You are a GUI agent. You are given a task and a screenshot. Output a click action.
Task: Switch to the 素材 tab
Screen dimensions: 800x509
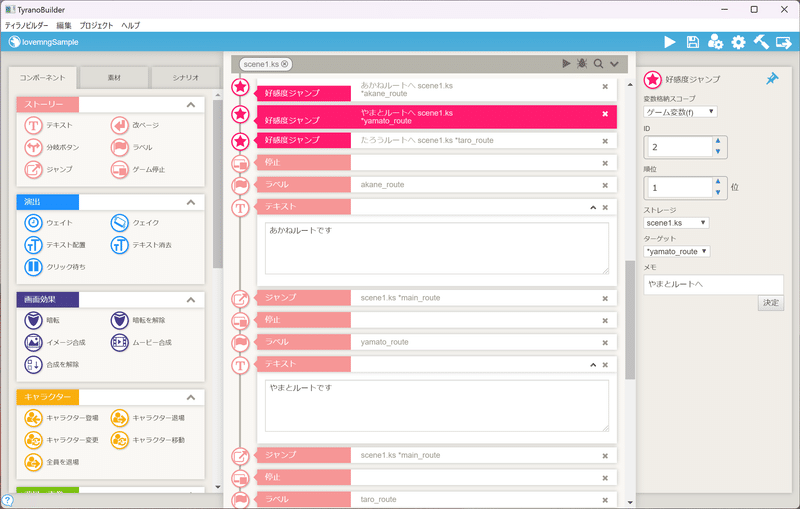pos(114,78)
